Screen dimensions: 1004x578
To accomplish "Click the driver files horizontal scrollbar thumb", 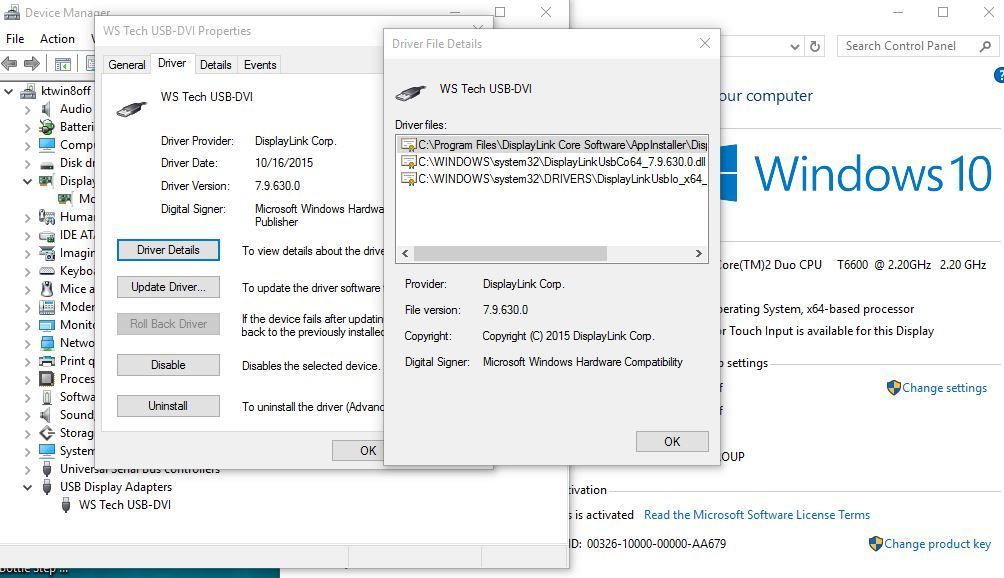I will pos(510,253).
